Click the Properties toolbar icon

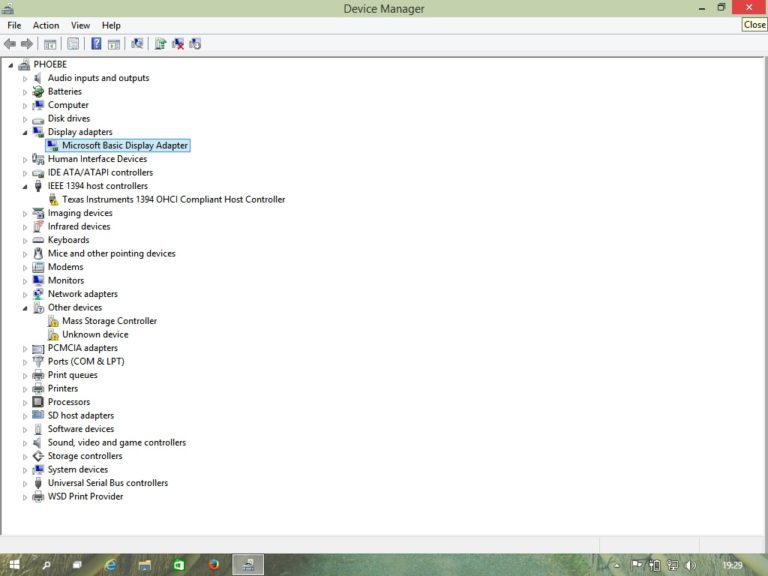click(73, 44)
